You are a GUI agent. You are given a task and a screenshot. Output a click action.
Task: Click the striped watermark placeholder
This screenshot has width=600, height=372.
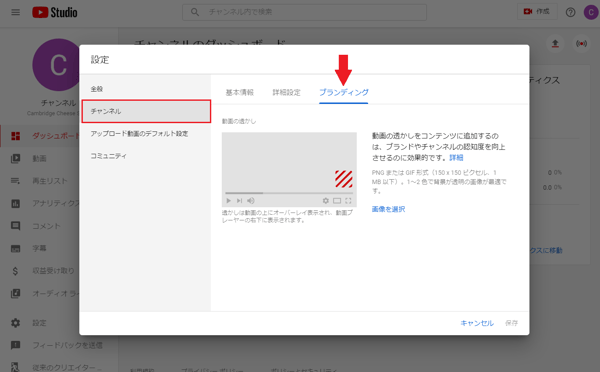click(344, 179)
